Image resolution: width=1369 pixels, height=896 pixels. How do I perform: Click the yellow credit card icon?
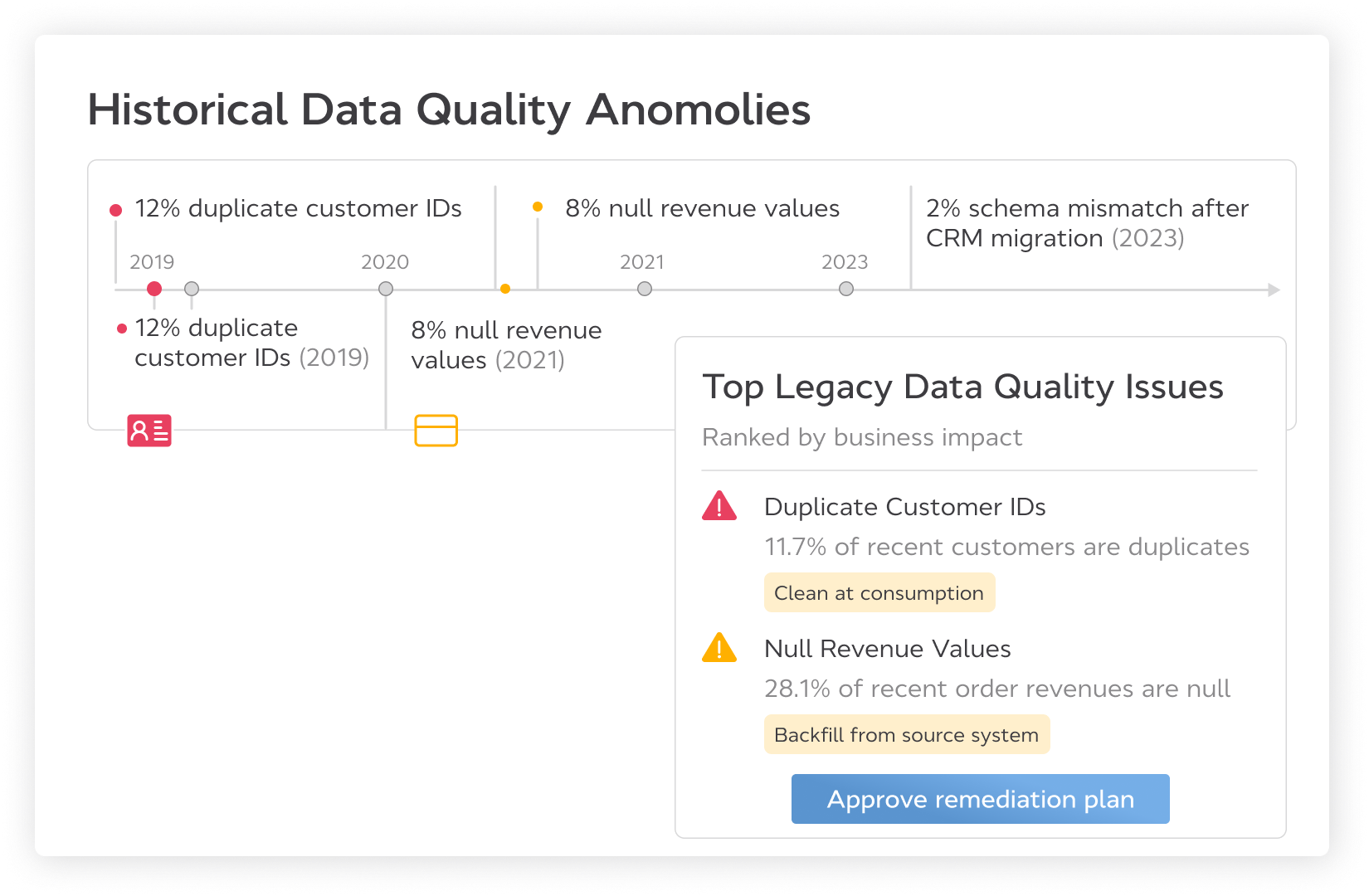[436, 431]
